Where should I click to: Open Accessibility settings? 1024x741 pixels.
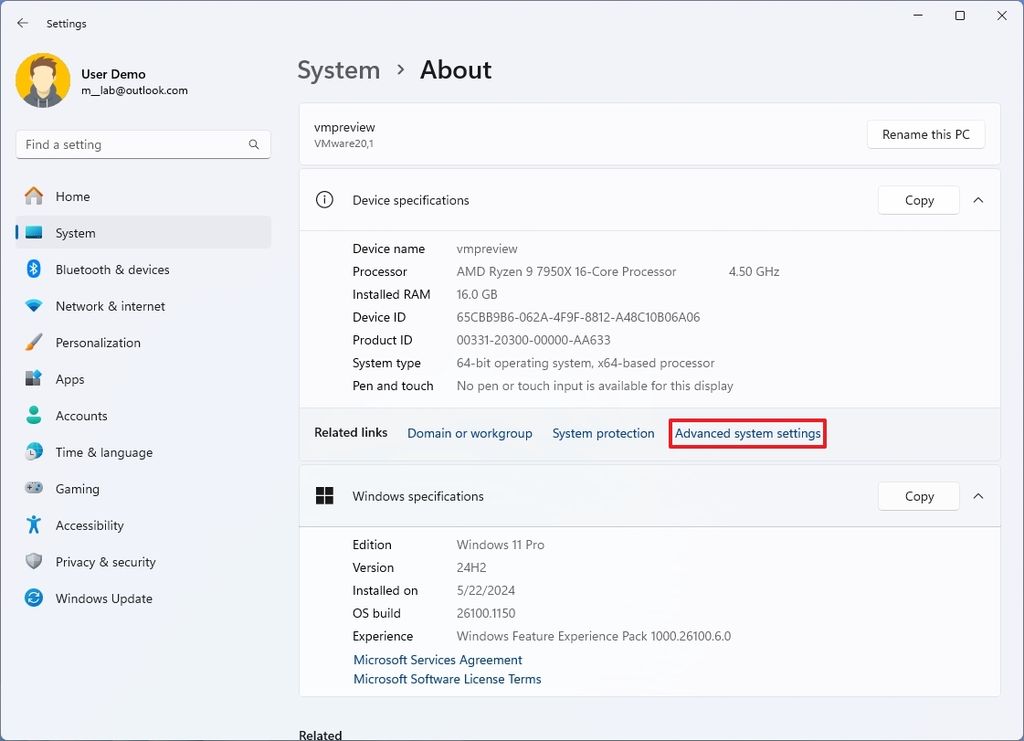[x=89, y=525]
